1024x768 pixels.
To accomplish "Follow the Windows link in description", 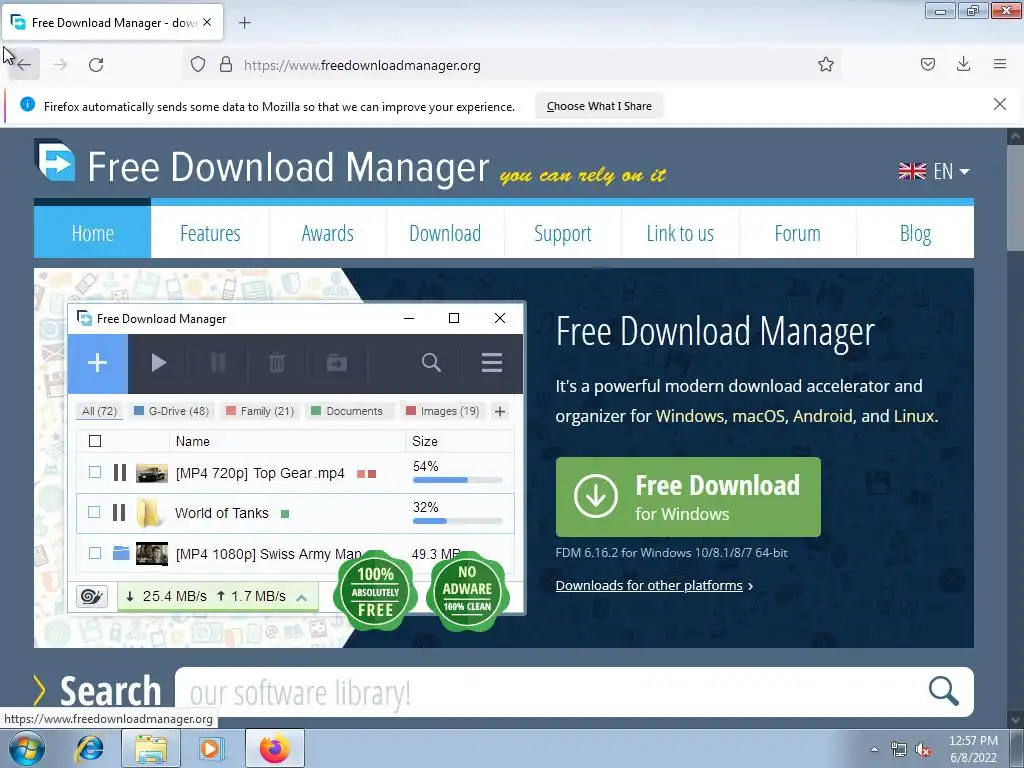I will point(690,416).
